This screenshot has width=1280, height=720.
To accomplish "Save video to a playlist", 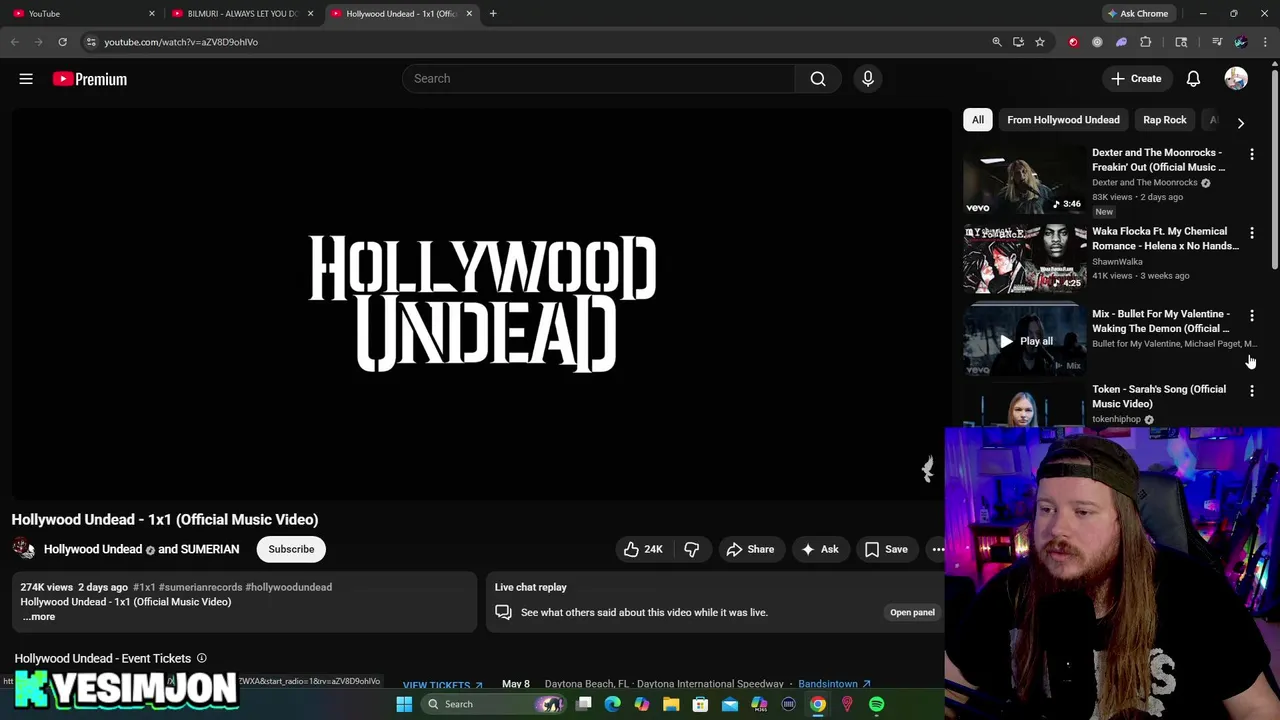I will point(886,549).
